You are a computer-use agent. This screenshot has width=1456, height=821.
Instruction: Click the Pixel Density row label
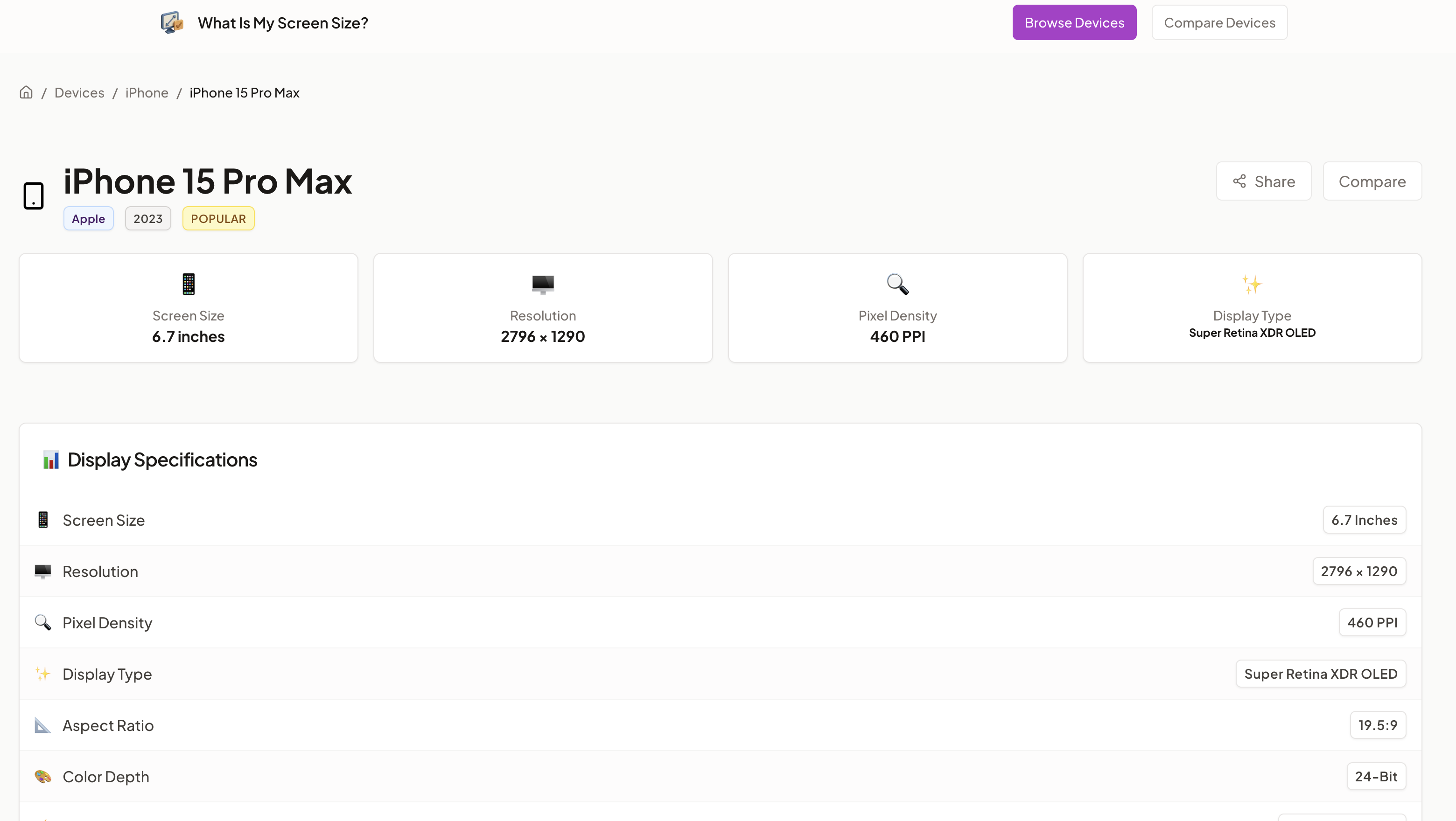click(107, 623)
